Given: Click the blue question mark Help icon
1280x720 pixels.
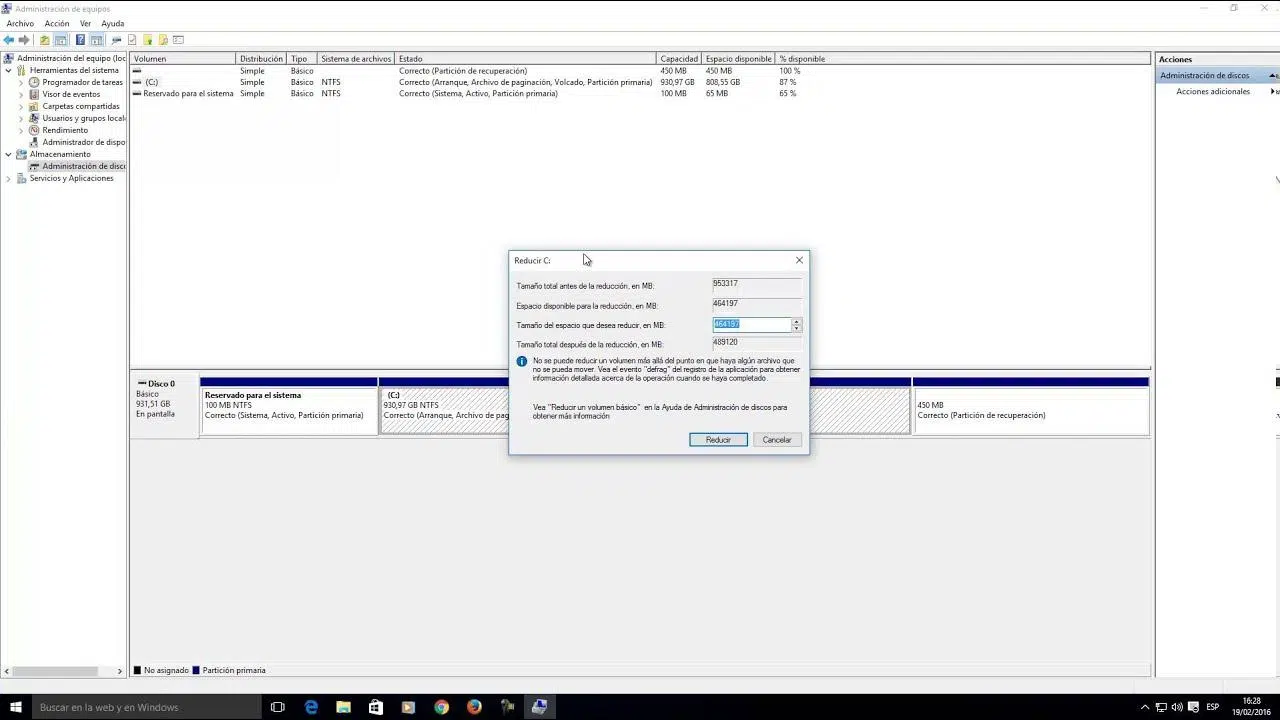Looking at the screenshot, I should (x=80, y=40).
